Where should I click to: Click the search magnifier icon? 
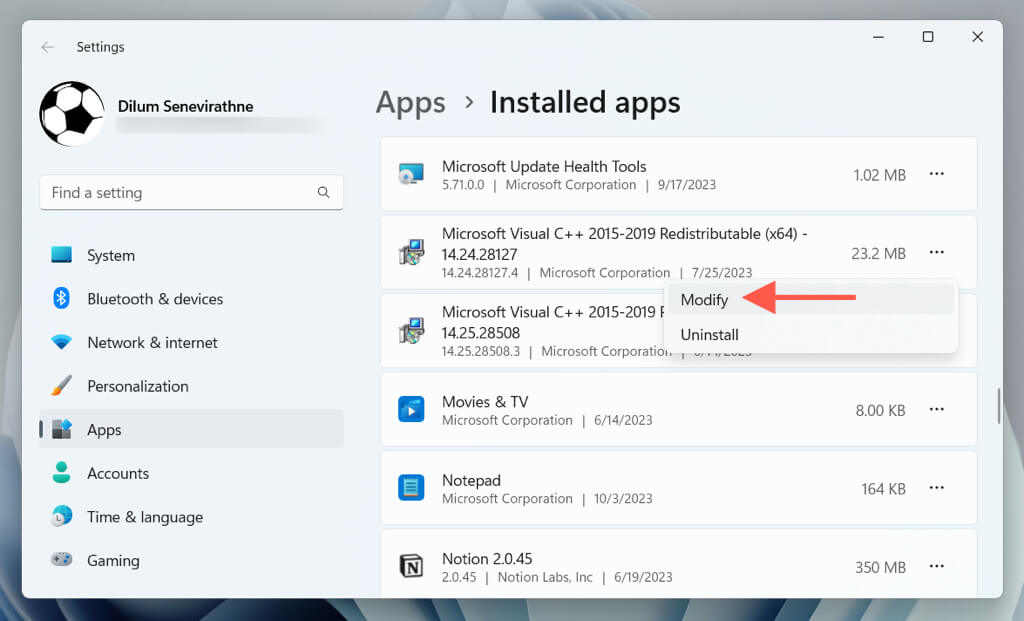tap(323, 192)
